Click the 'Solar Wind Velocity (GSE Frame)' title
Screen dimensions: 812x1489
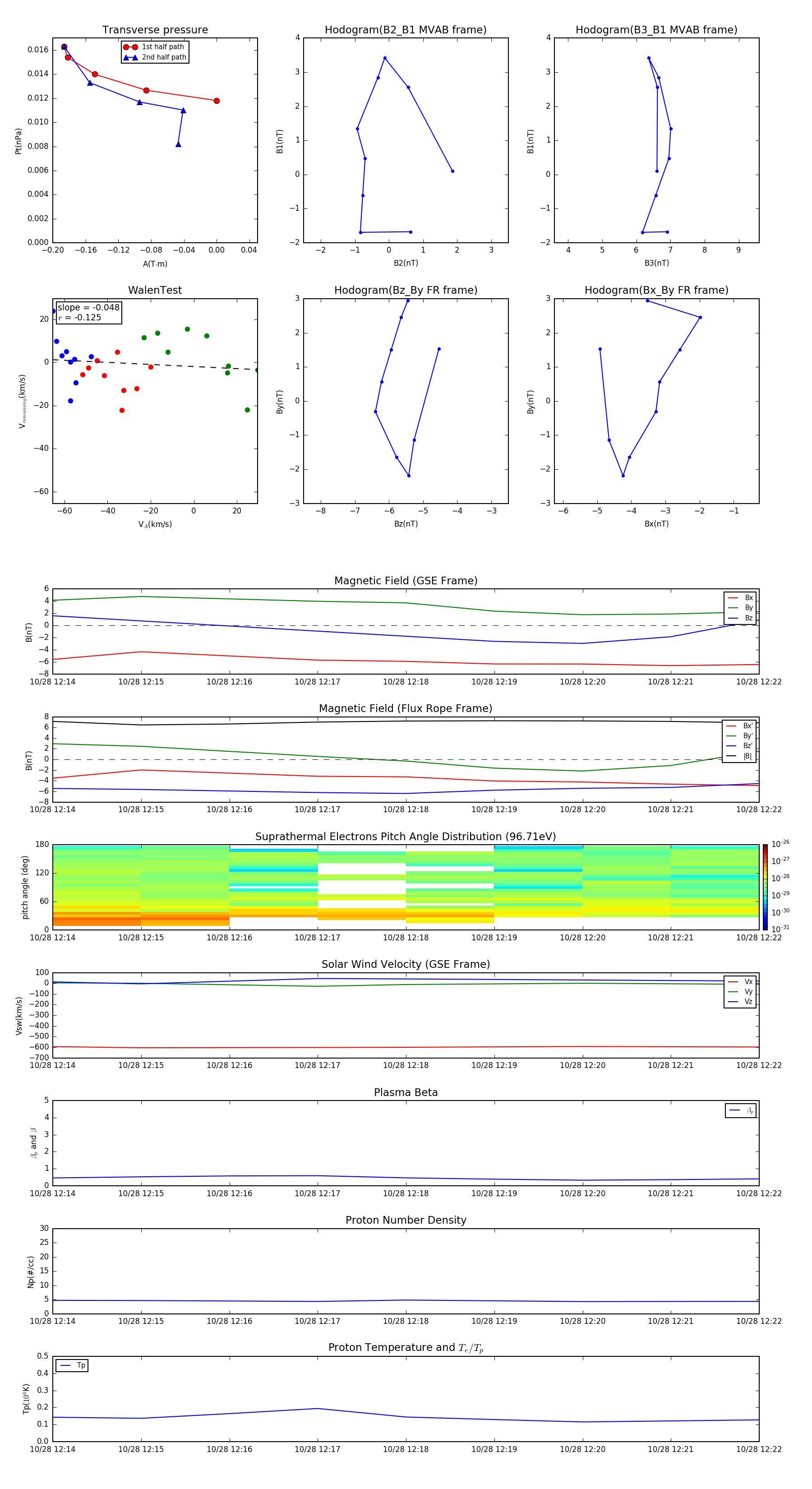(x=406, y=965)
